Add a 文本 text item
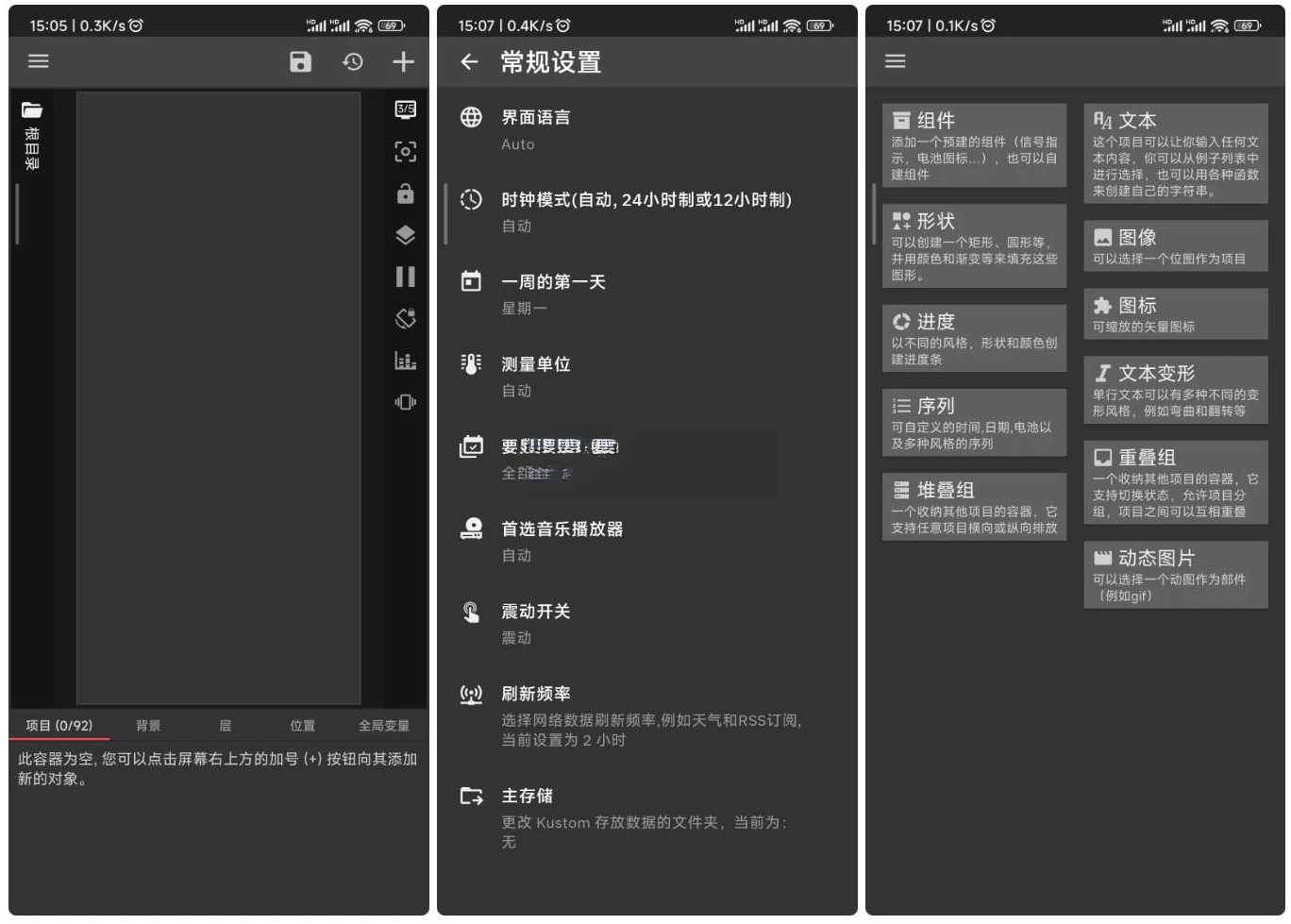This screenshot has width=1291, height=924. tap(1175, 153)
